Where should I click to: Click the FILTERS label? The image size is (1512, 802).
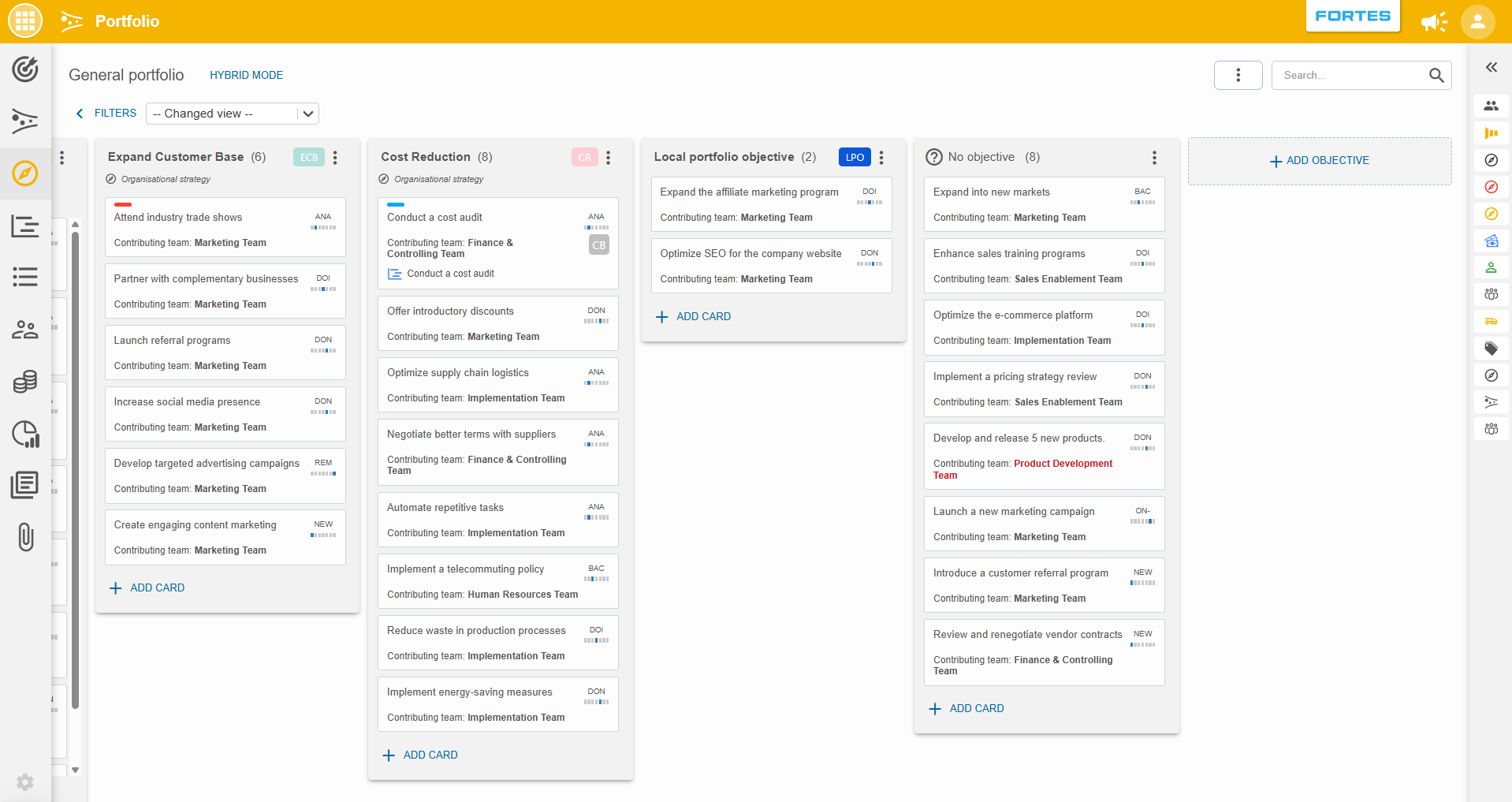[115, 114]
